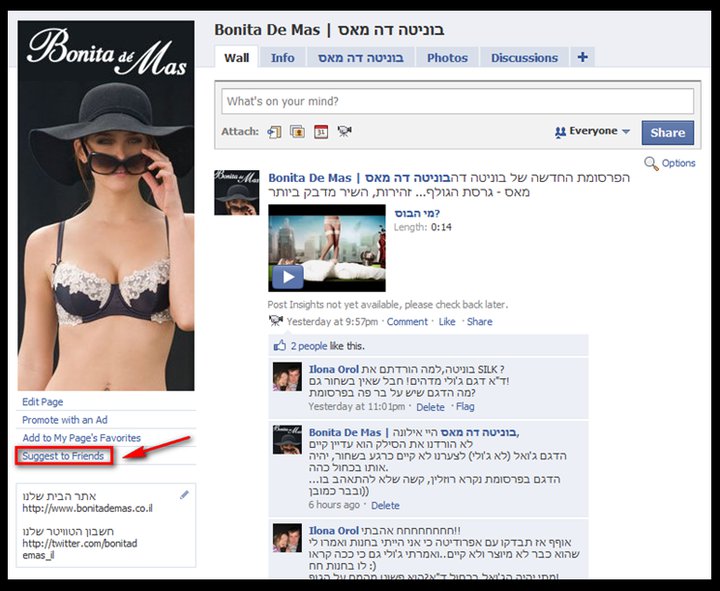Click the large Bonita de Mas profile picture
The height and width of the screenshot is (591, 720).
tap(106, 206)
